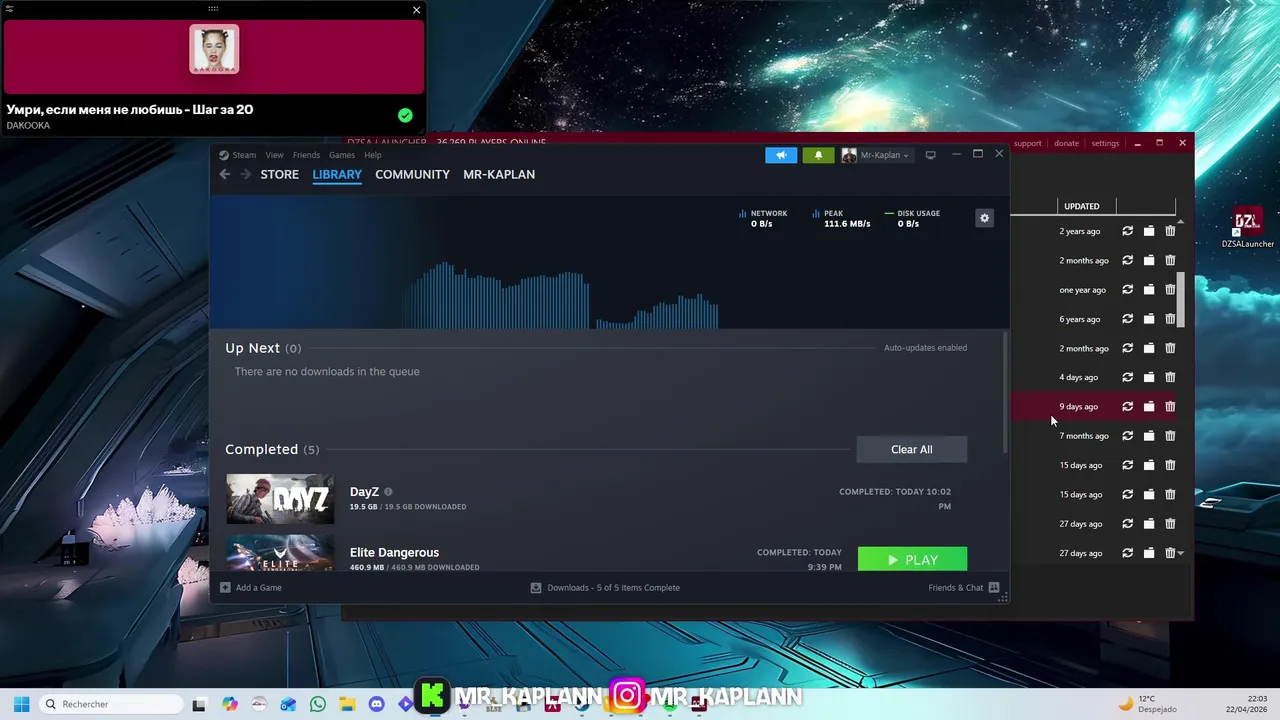Enter Steam Big Picture mode icon

tap(930, 155)
